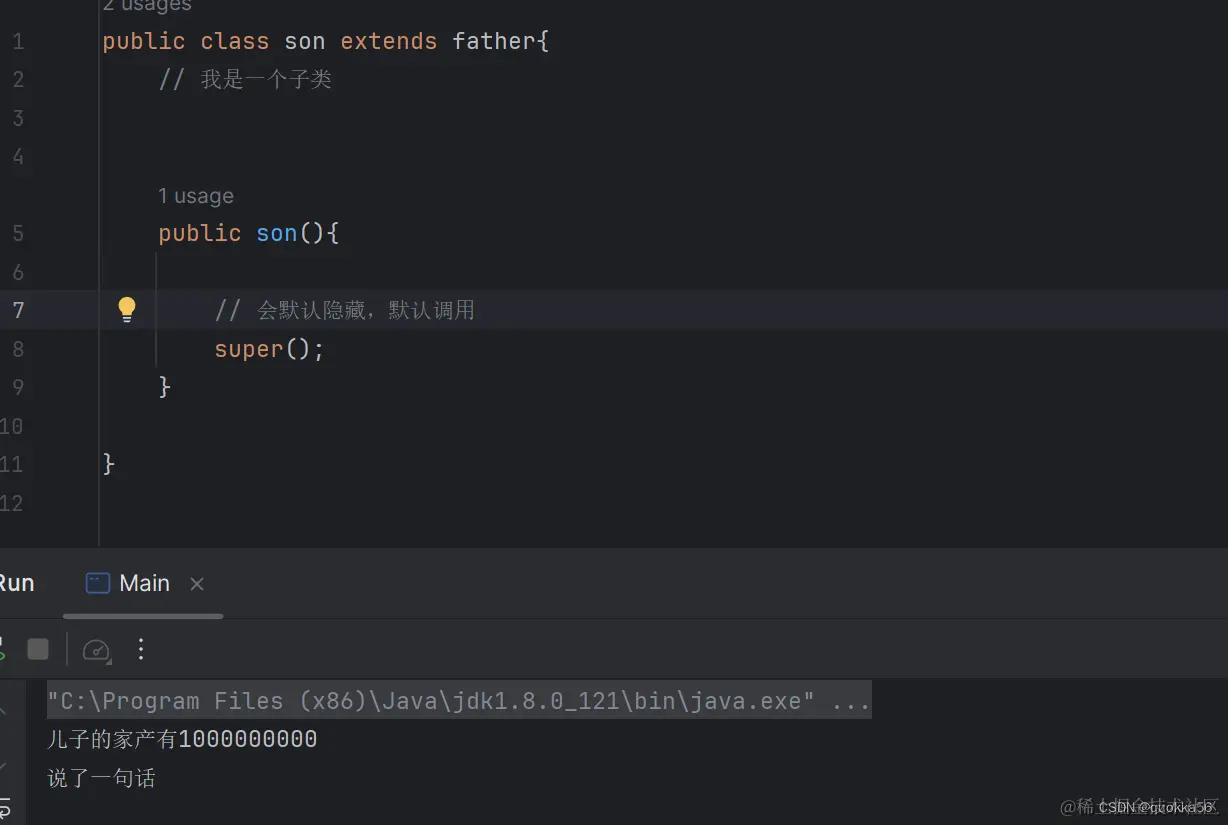Screen dimensions: 1228x825
Task: Click line number 8 in the gutter
Action: (18, 348)
